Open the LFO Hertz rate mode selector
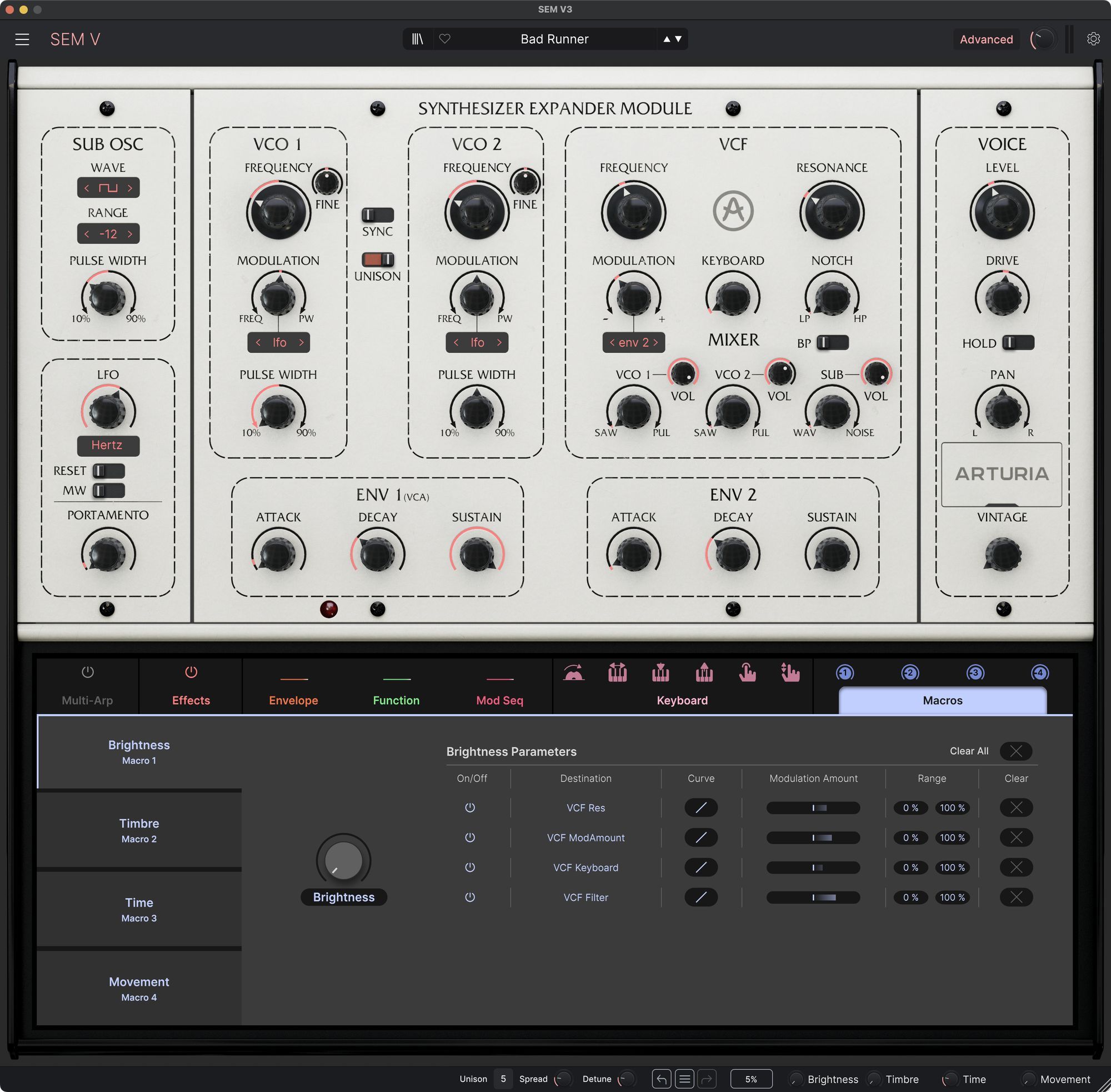This screenshot has height=1092, width=1111. [108, 445]
